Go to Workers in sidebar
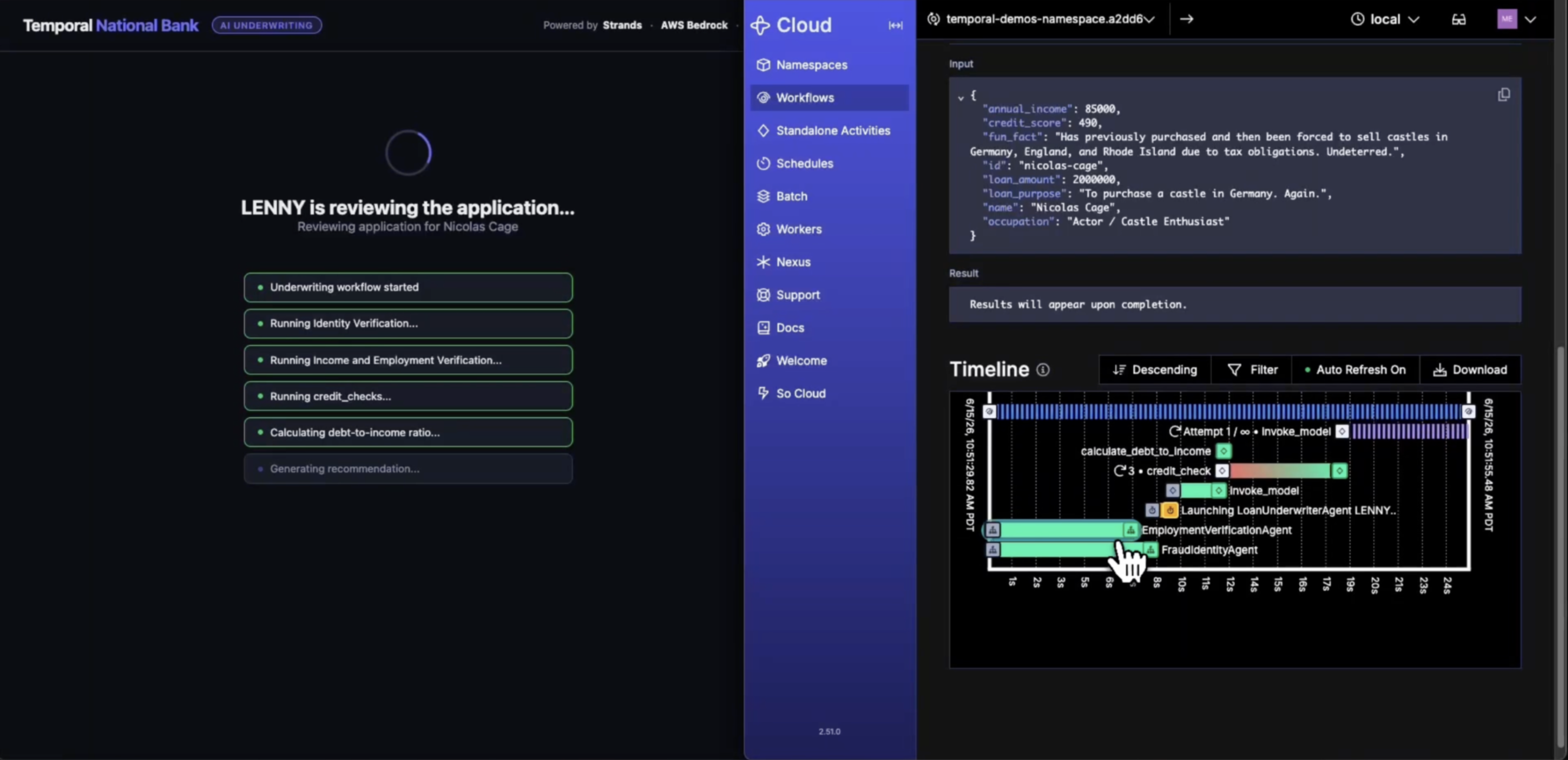The image size is (1568, 760). tap(829, 229)
